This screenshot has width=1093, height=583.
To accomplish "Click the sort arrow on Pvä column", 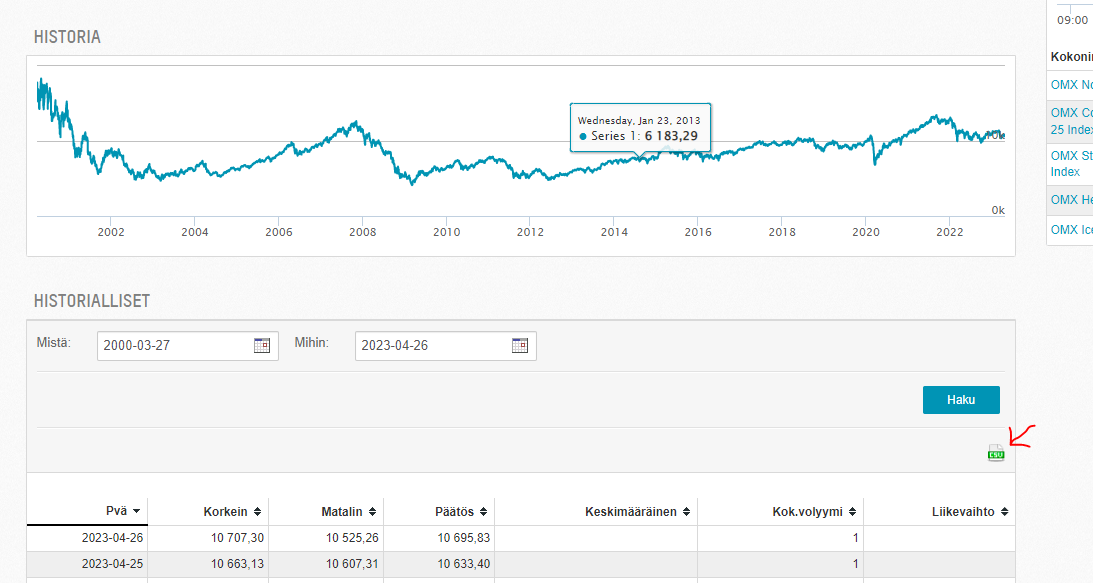I will click(136, 511).
